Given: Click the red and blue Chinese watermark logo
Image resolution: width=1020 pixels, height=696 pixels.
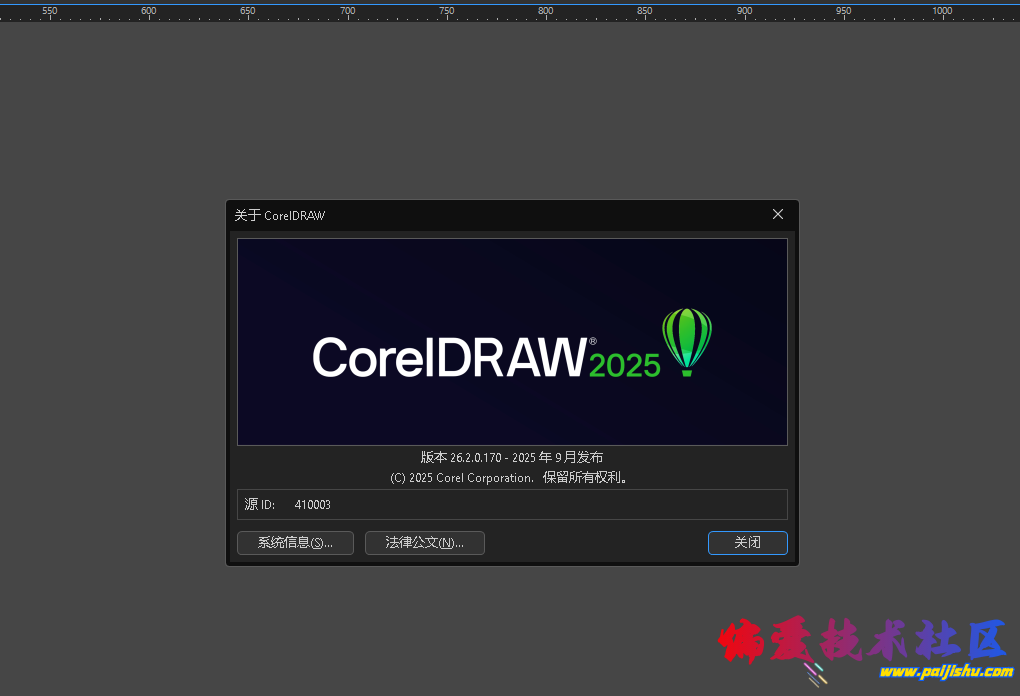Looking at the screenshot, I should pos(861,641).
